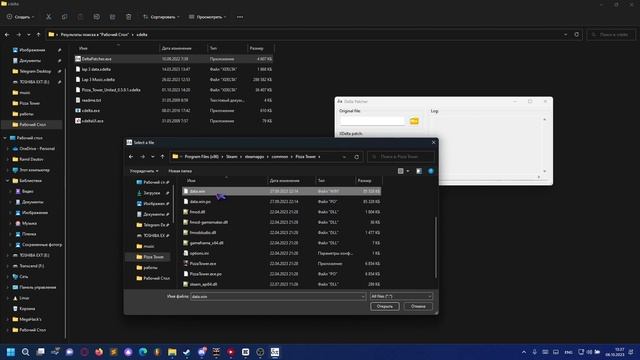Toggle the preview pane icon in file dialog

(419, 171)
